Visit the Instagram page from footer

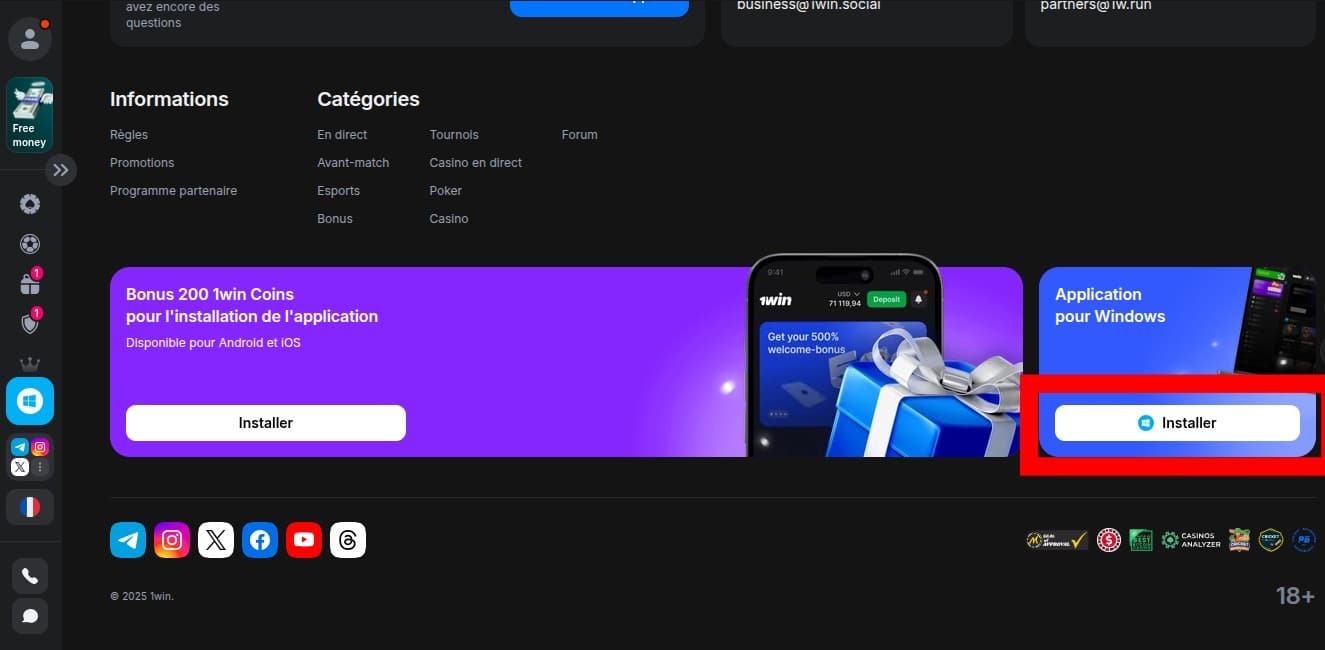point(172,540)
